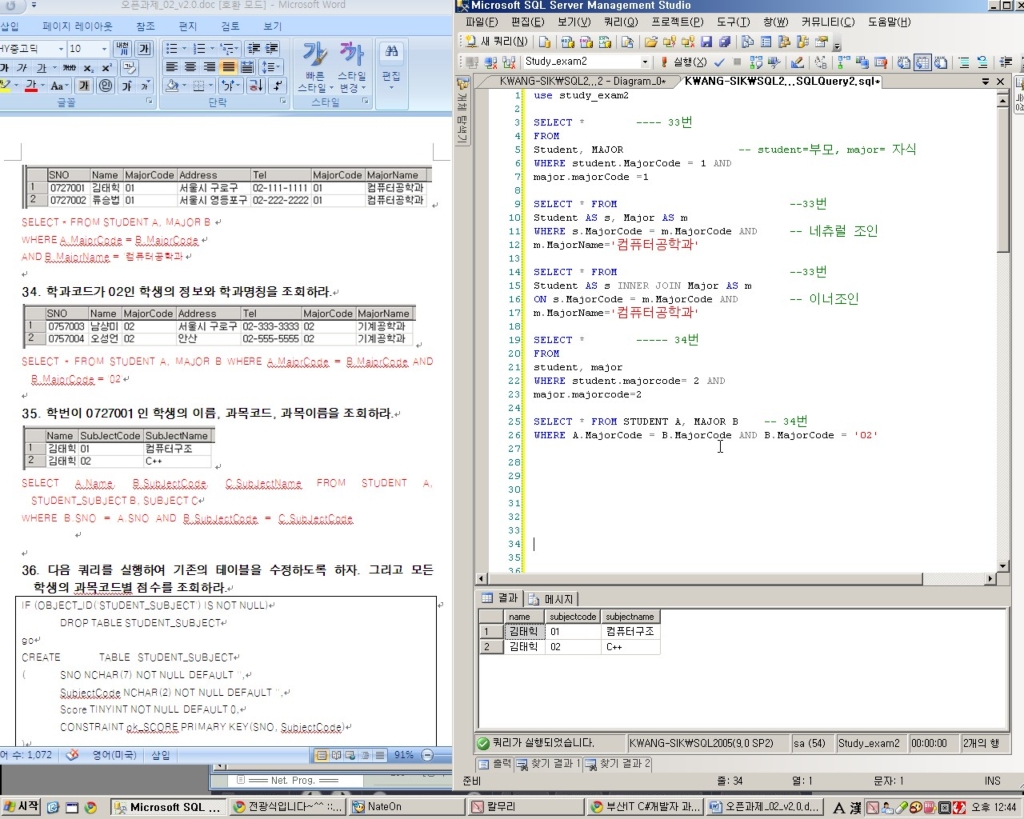1024x819 pixels.
Task: Open the Study_exam2 database dropdown
Action: tap(645, 62)
